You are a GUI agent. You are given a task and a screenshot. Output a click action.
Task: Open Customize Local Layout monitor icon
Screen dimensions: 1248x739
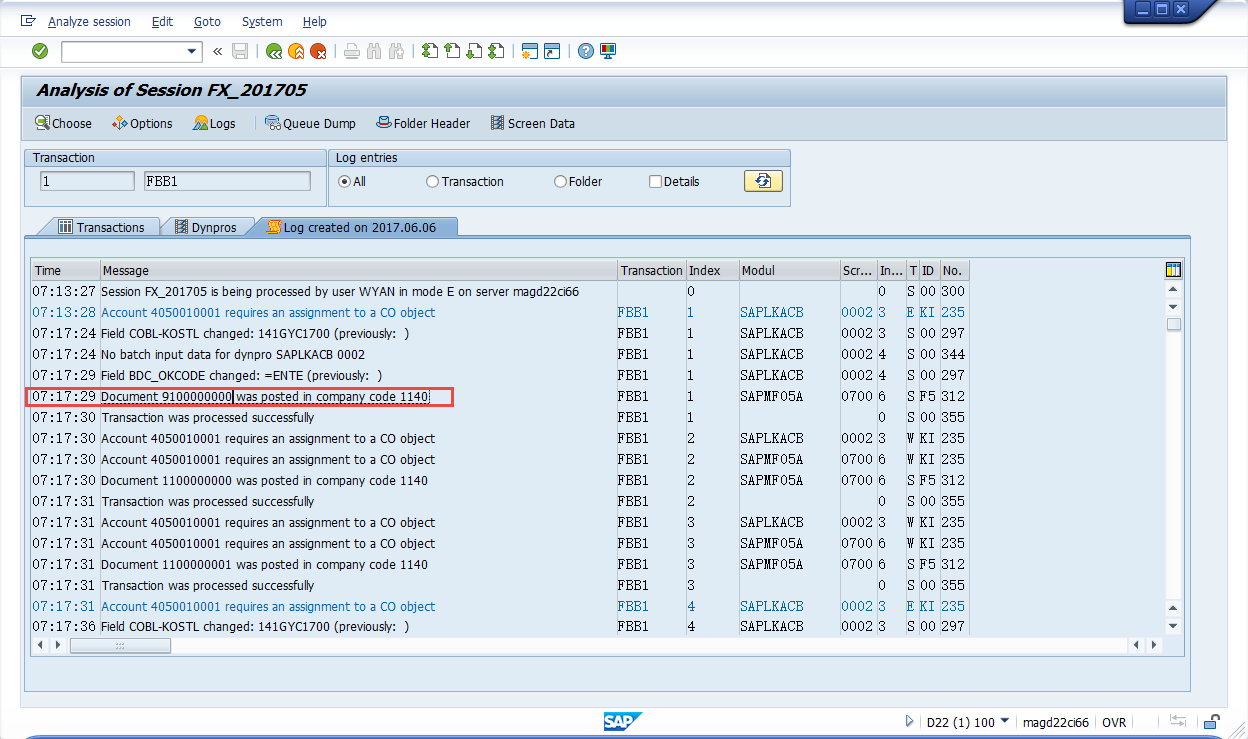coord(608,51)
